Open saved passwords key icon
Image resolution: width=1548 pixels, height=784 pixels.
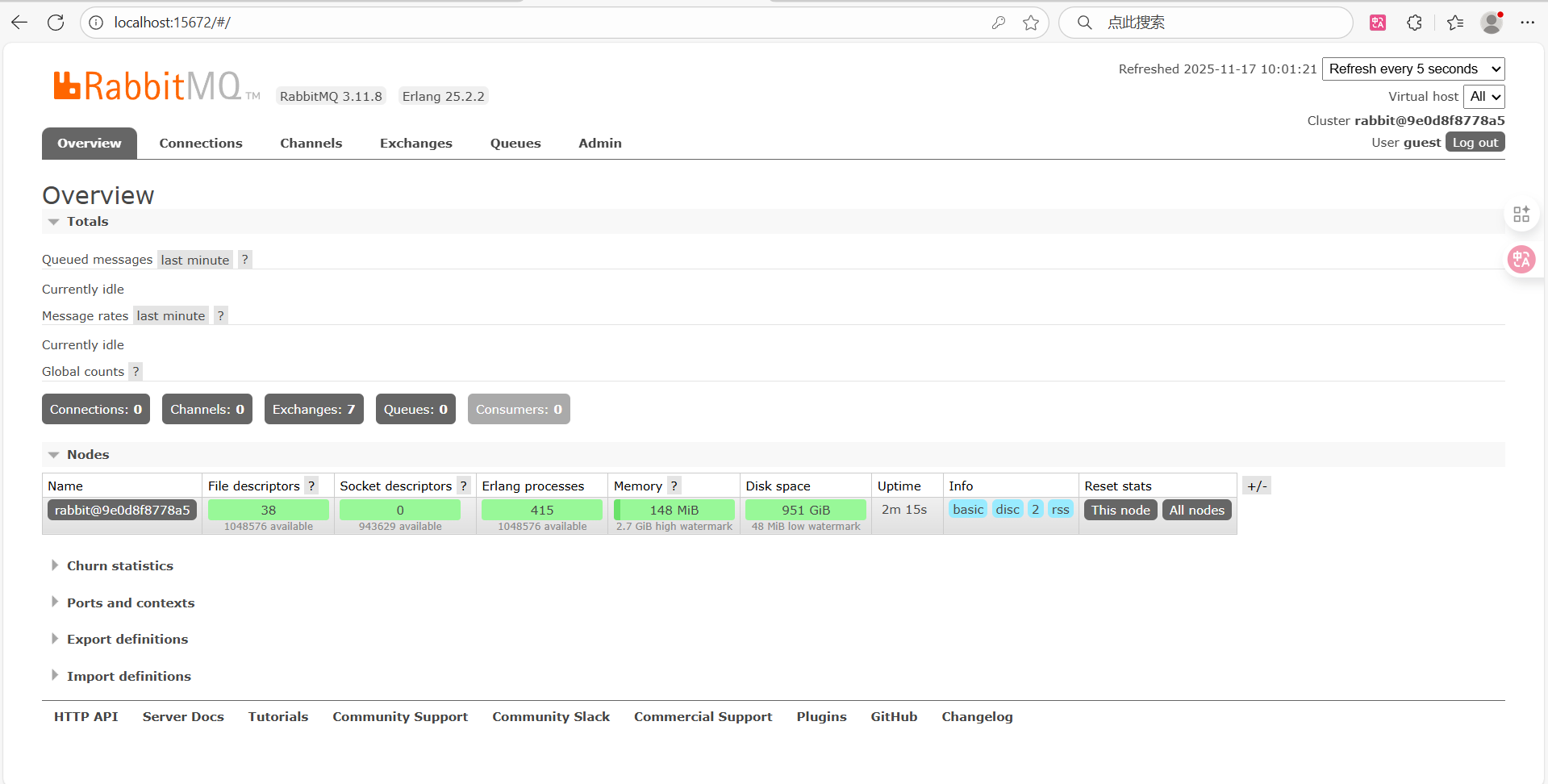click(x=999, y=23)
